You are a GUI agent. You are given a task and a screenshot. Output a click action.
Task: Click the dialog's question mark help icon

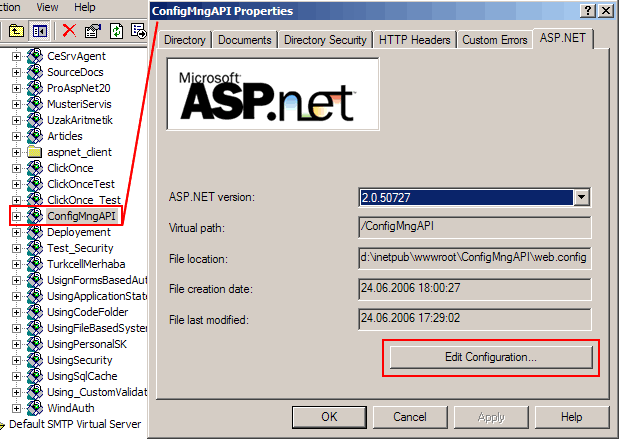point(578,11)
